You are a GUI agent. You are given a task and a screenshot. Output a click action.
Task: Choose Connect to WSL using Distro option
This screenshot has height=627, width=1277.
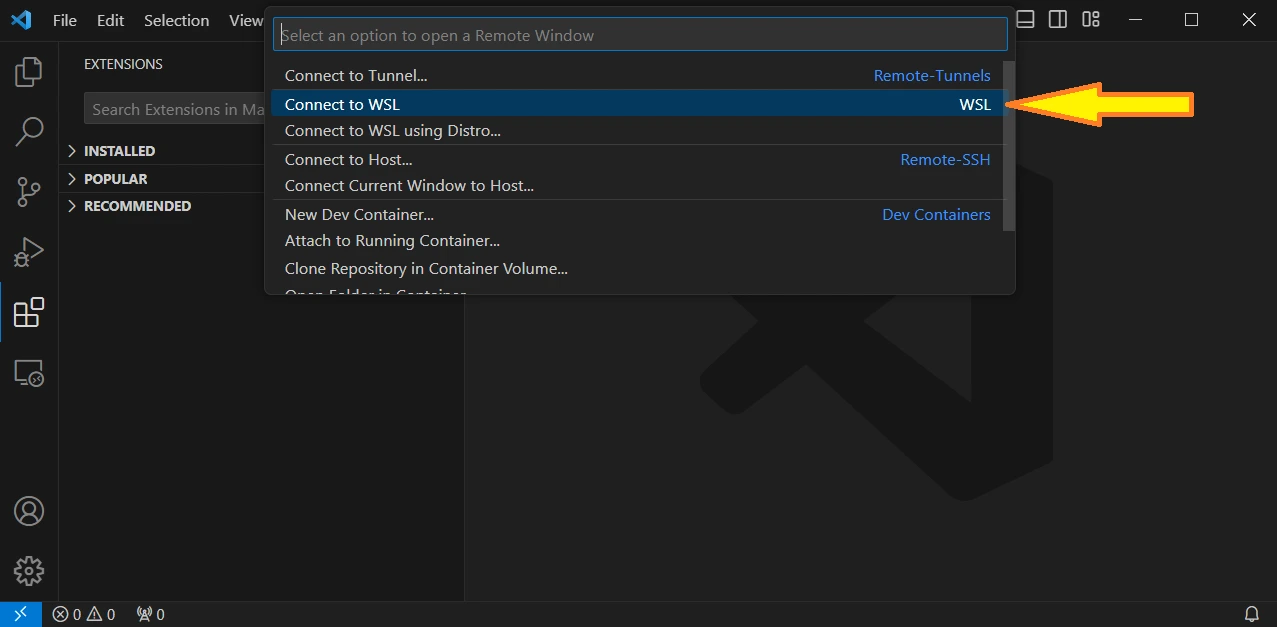click(x=637, y=130)
